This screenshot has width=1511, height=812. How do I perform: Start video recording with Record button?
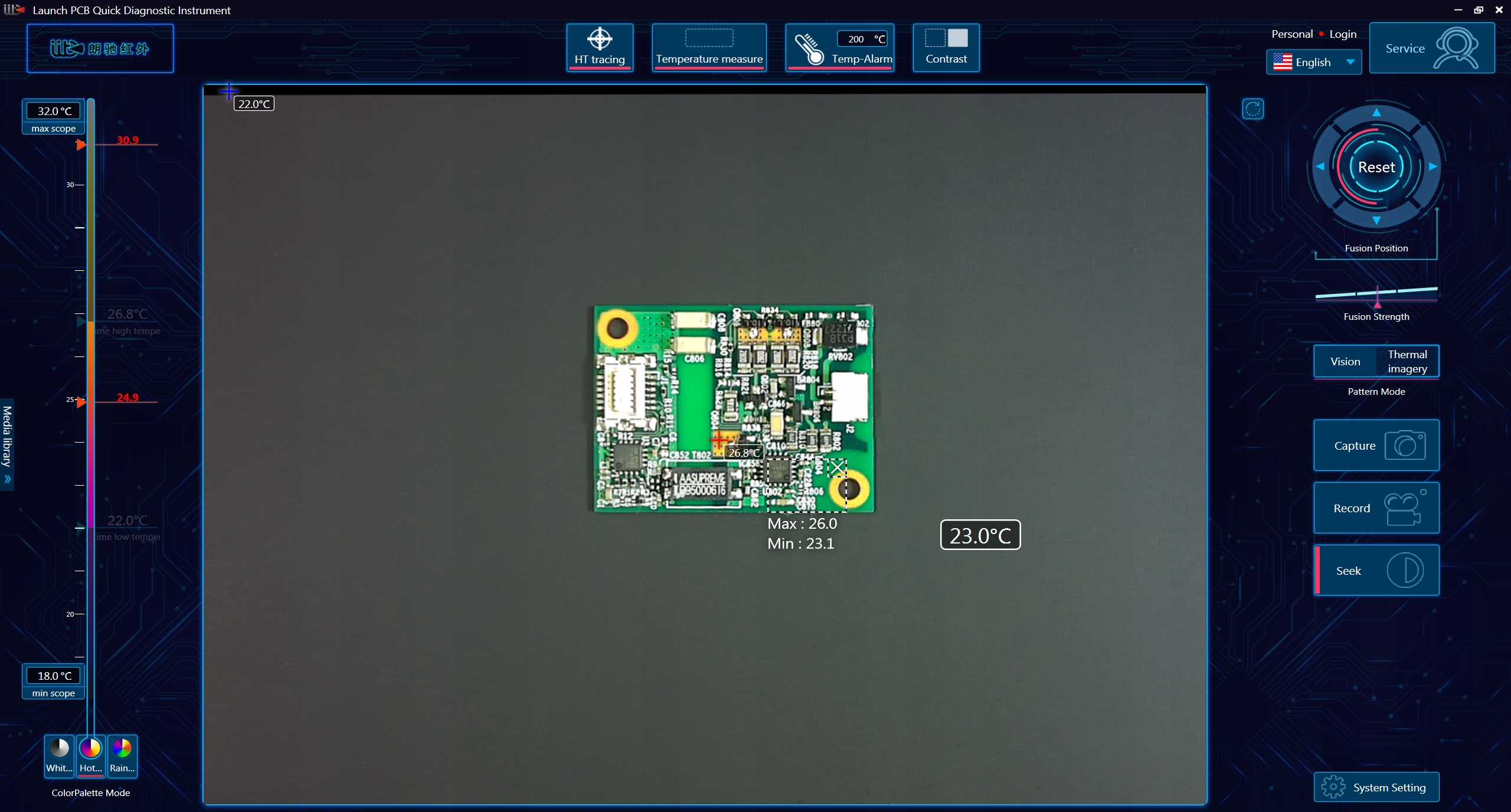pos(1376,508)
